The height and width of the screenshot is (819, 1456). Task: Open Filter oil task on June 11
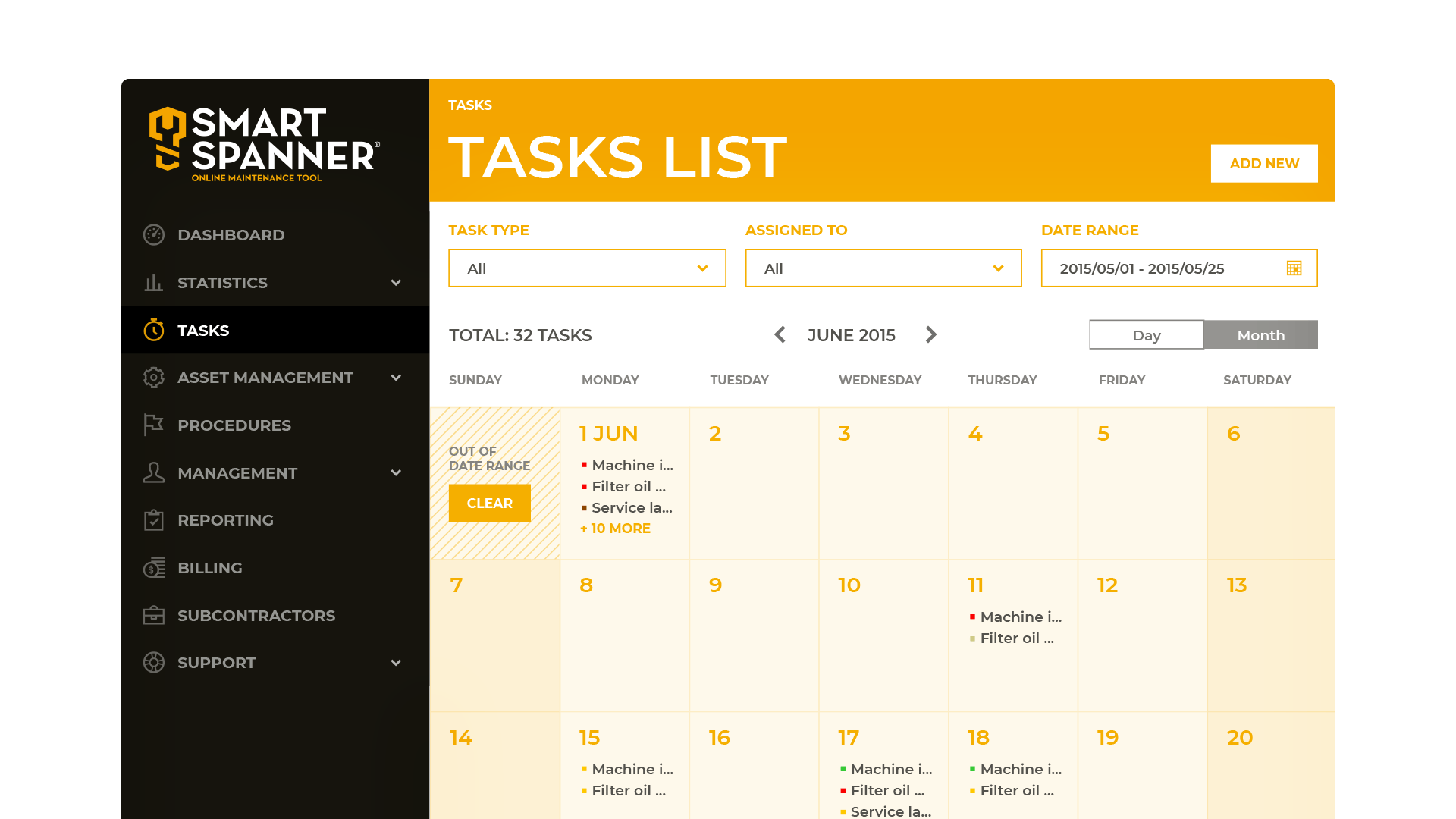(1012, 638)
